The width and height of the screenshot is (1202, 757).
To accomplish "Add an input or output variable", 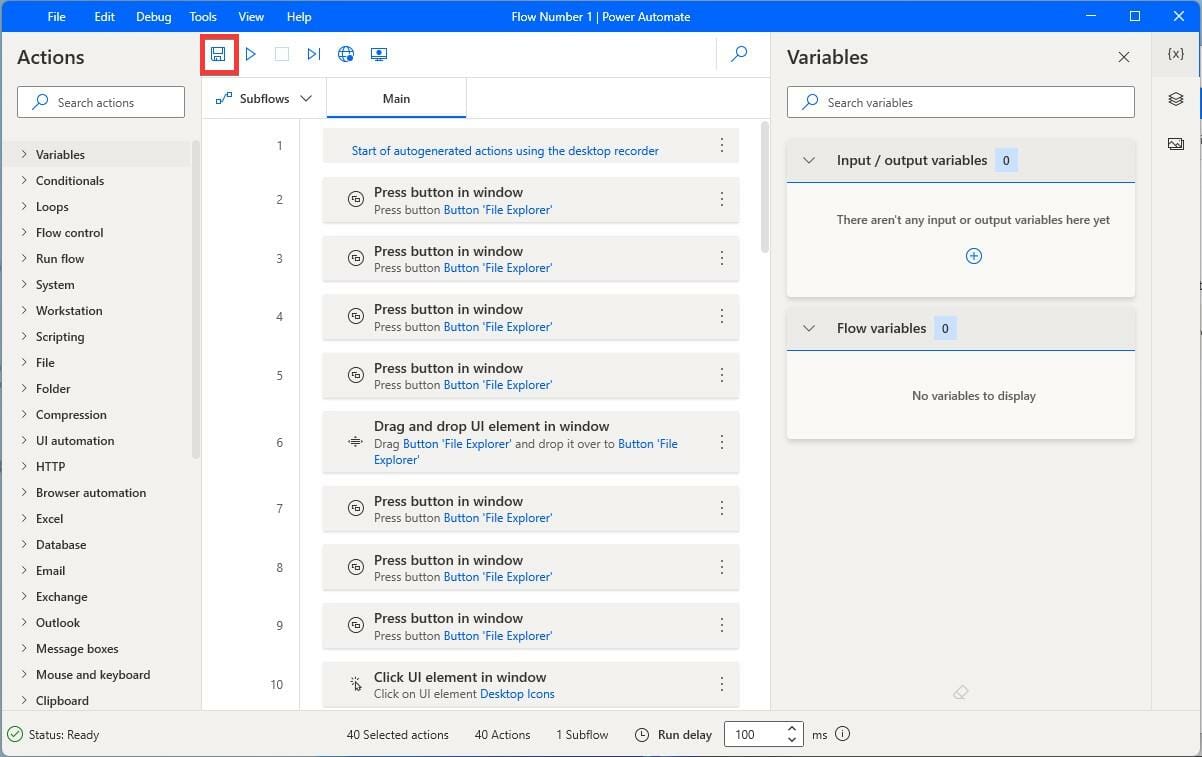I will pyautogui.click(x=974, y=256).
